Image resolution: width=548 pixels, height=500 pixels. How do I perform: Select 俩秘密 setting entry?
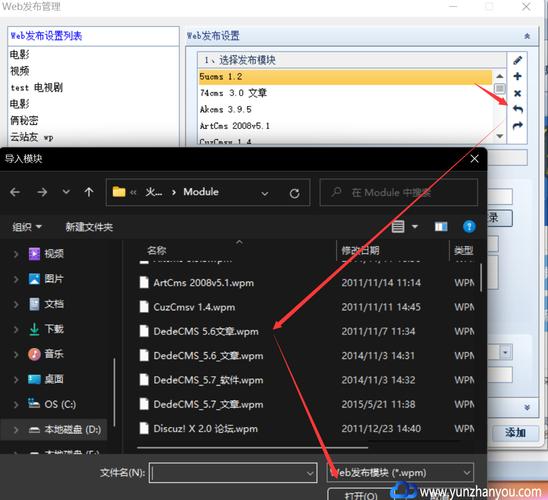click(24, 120)
